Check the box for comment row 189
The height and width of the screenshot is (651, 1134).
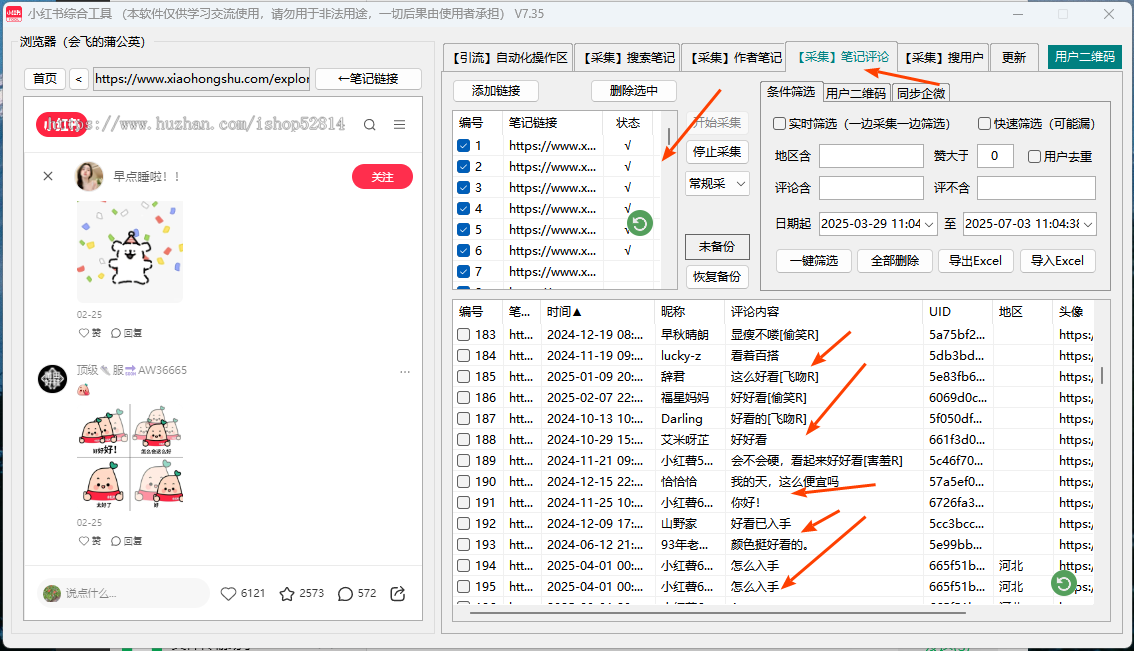(464, 460)
